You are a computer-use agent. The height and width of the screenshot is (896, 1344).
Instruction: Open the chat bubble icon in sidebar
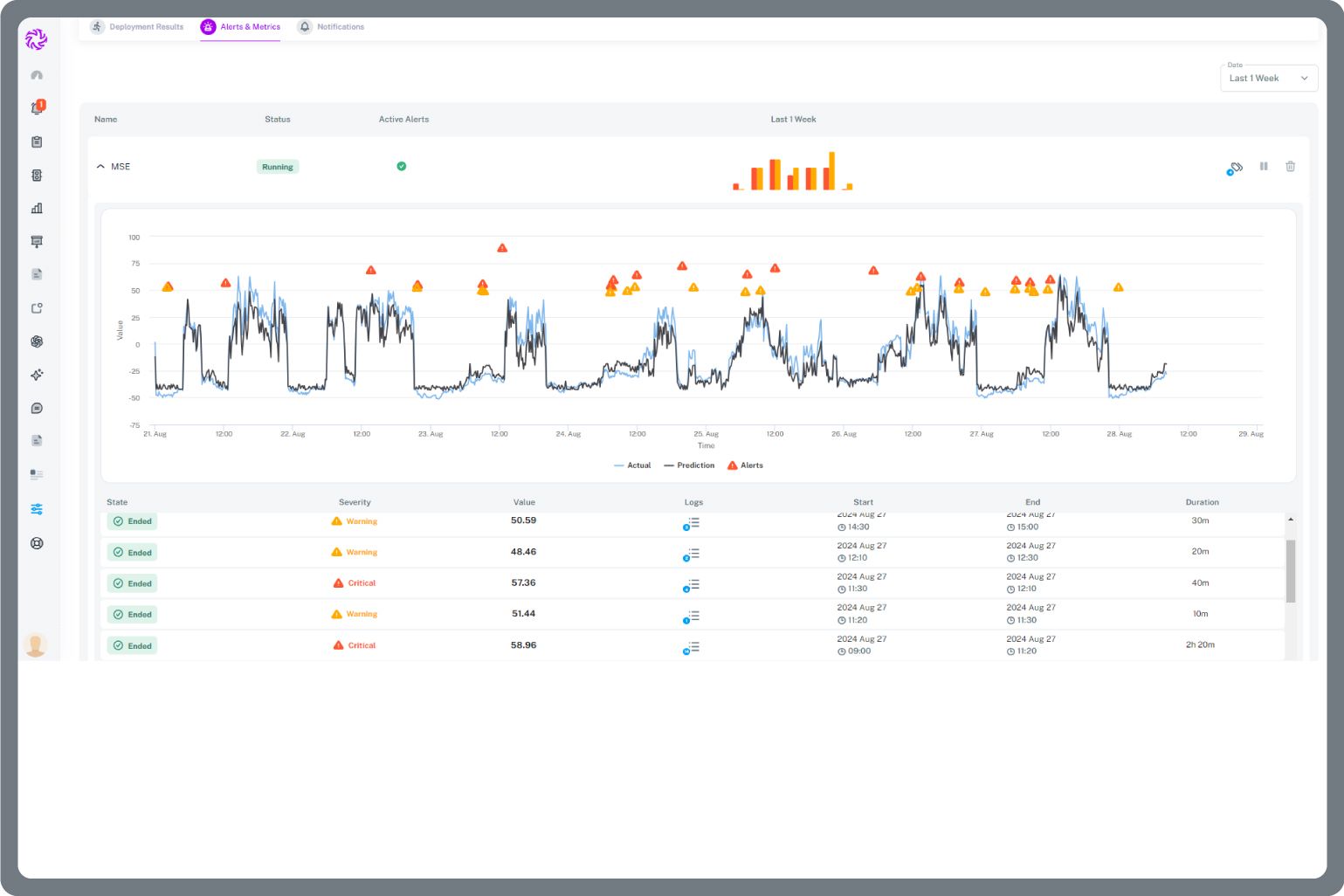click(37, 408)
